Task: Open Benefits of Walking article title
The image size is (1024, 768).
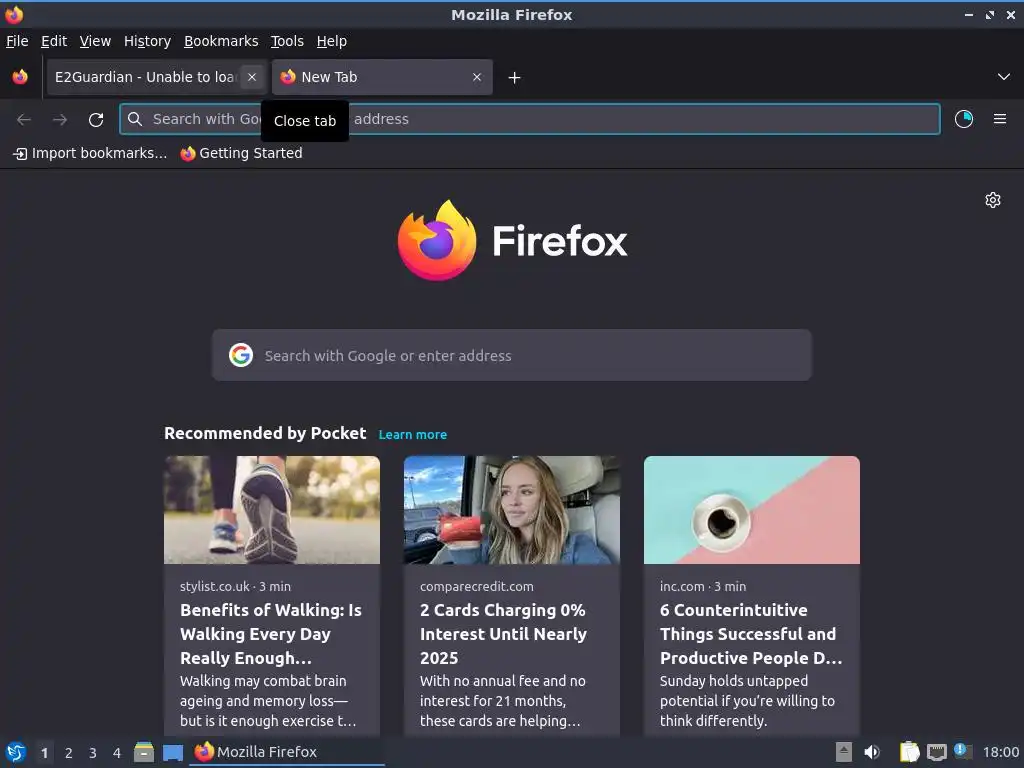Action: pyautogui.click(x=271, y=634)
